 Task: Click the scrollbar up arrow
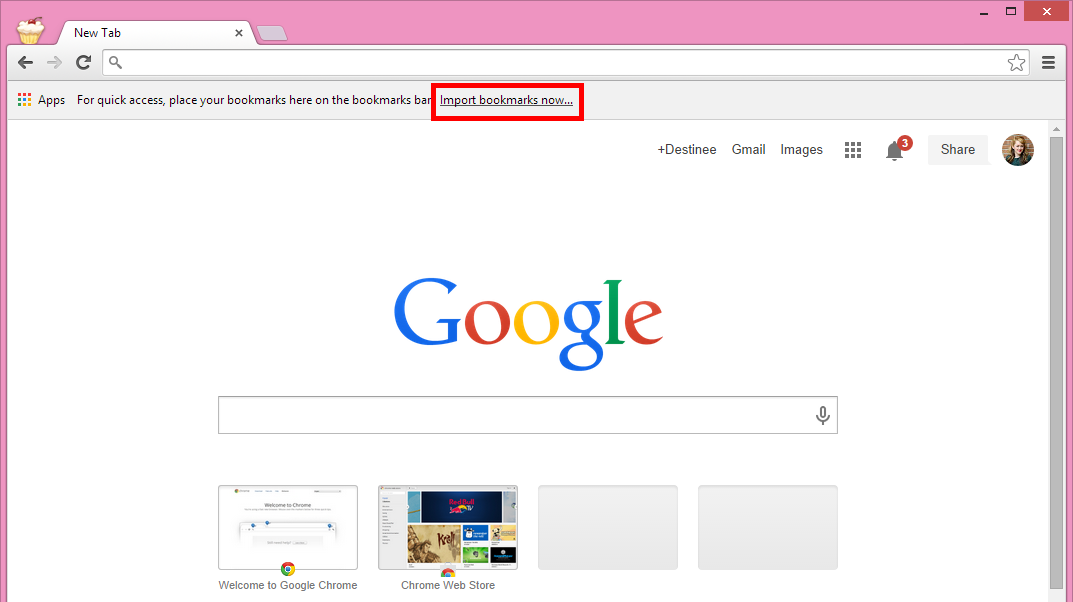point(1057,129)
